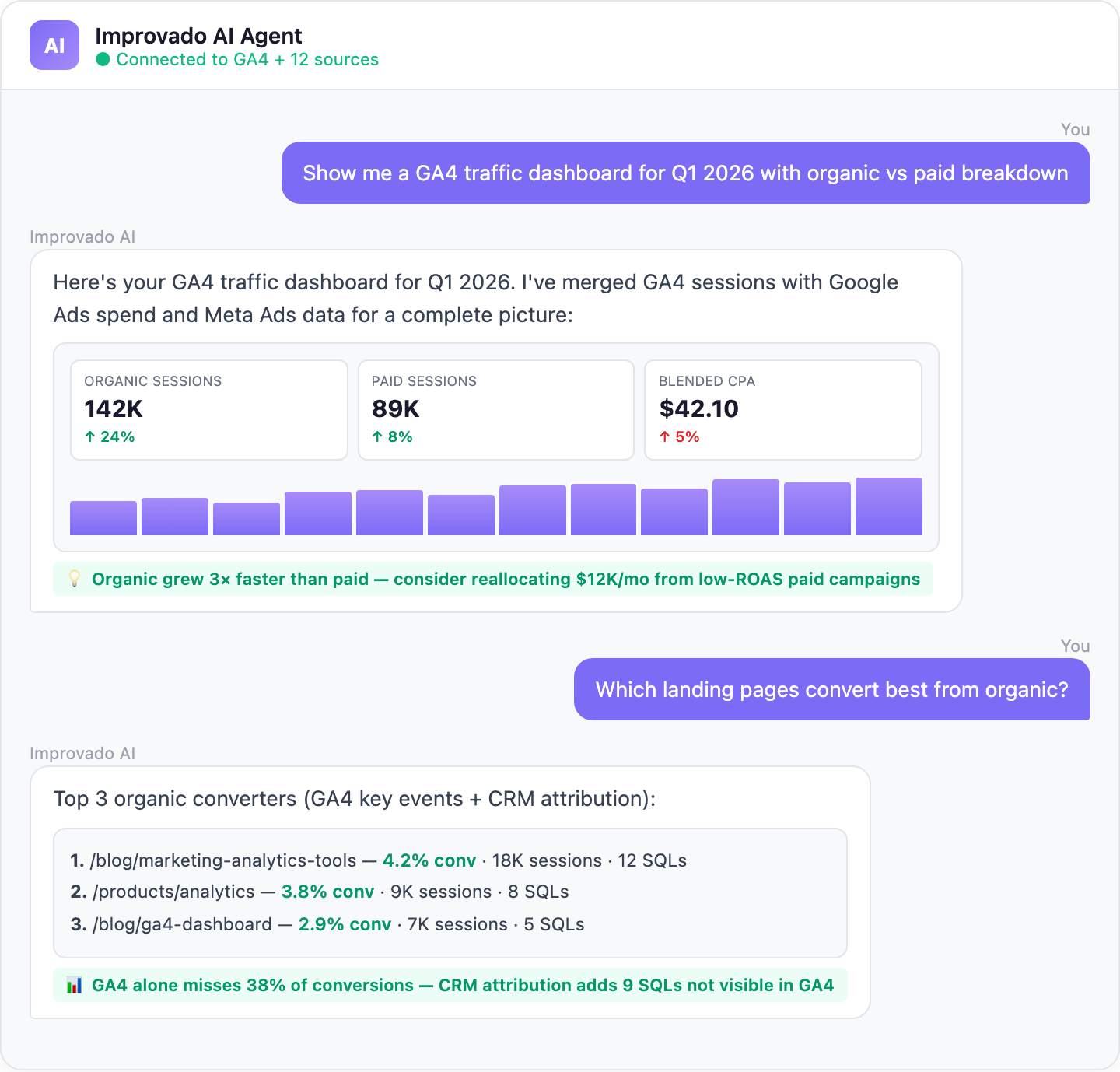
Task: Click the red up arrow beside 5%
Action: coord(665,436)
